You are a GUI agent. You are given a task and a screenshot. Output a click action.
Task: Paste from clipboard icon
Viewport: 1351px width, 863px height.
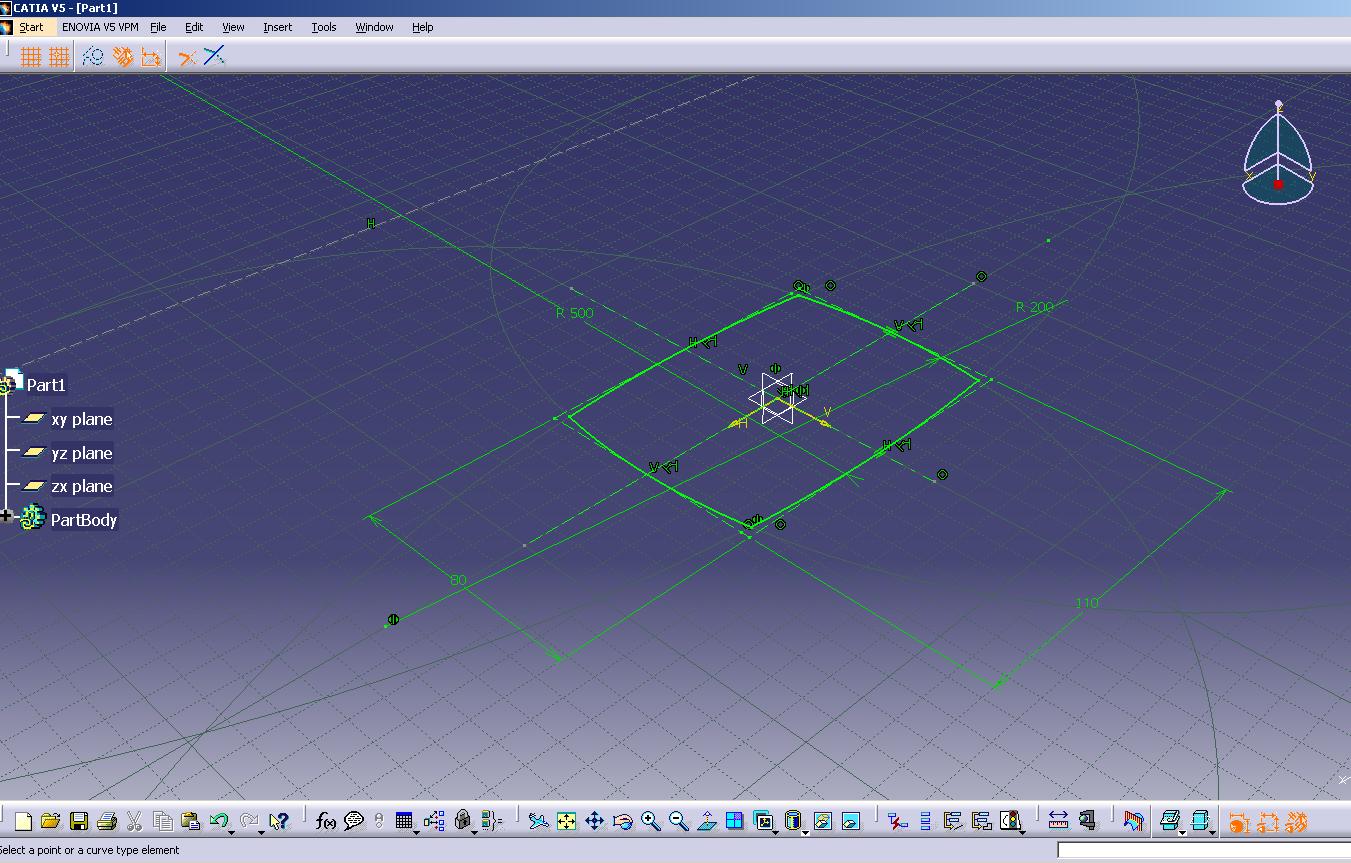tap(190, 821)
